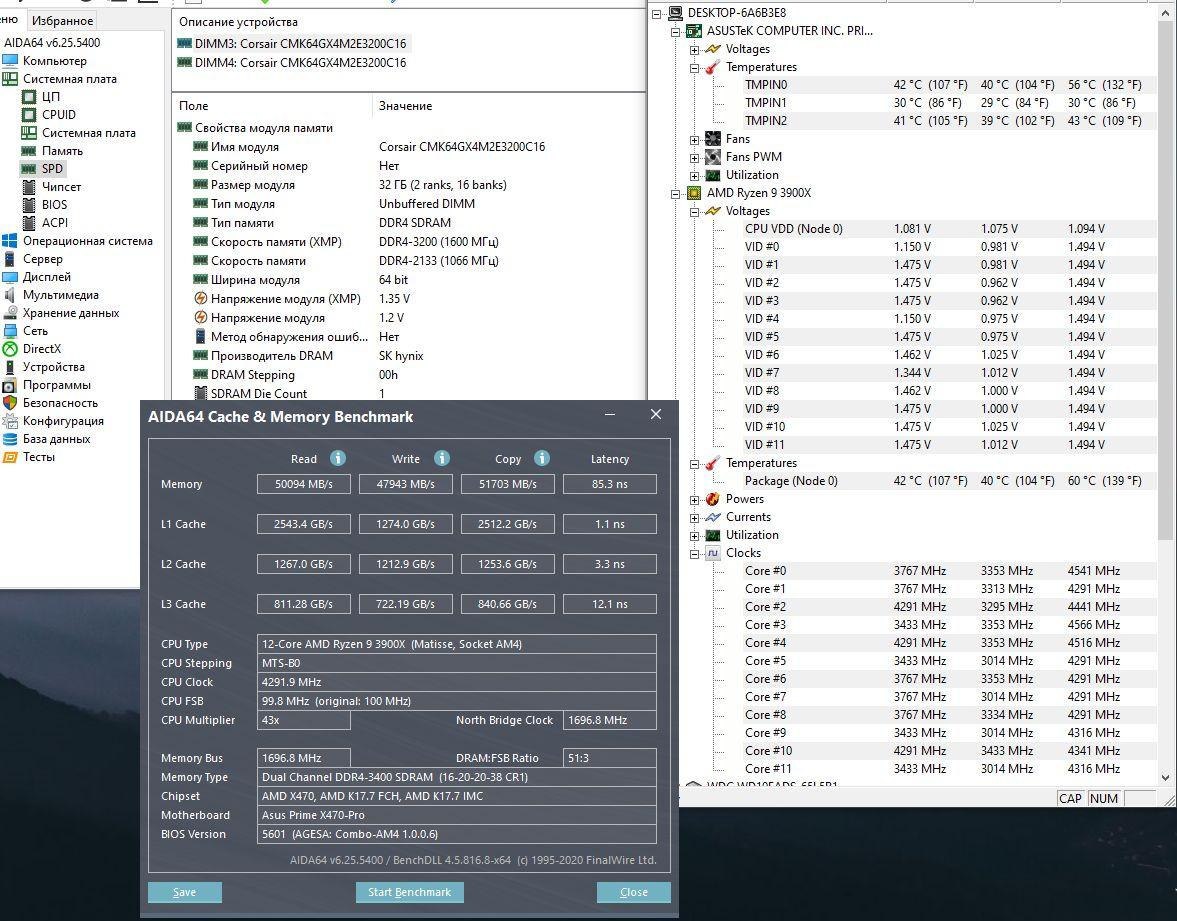Expand the Fans node
The height and width of the screenshot is (921, 1177).
click(694, 140)
